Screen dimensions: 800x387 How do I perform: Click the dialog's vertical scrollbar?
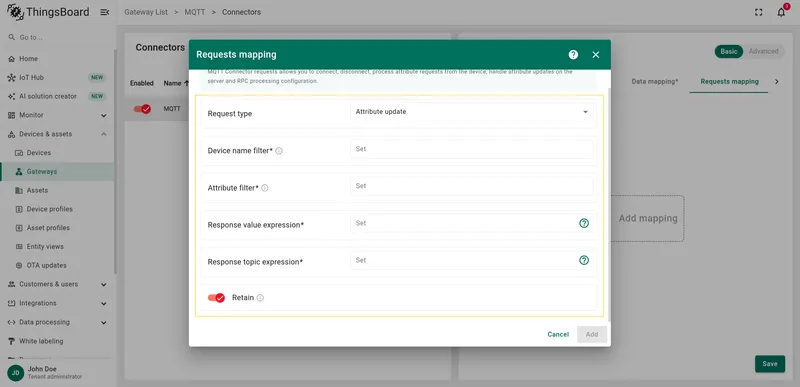tap(608, 204)
